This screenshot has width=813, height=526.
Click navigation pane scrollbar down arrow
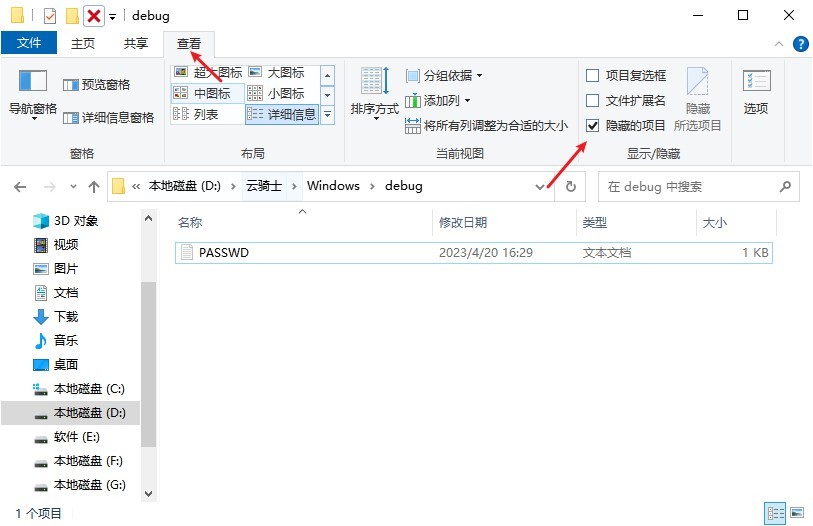[x=148, y=493]
